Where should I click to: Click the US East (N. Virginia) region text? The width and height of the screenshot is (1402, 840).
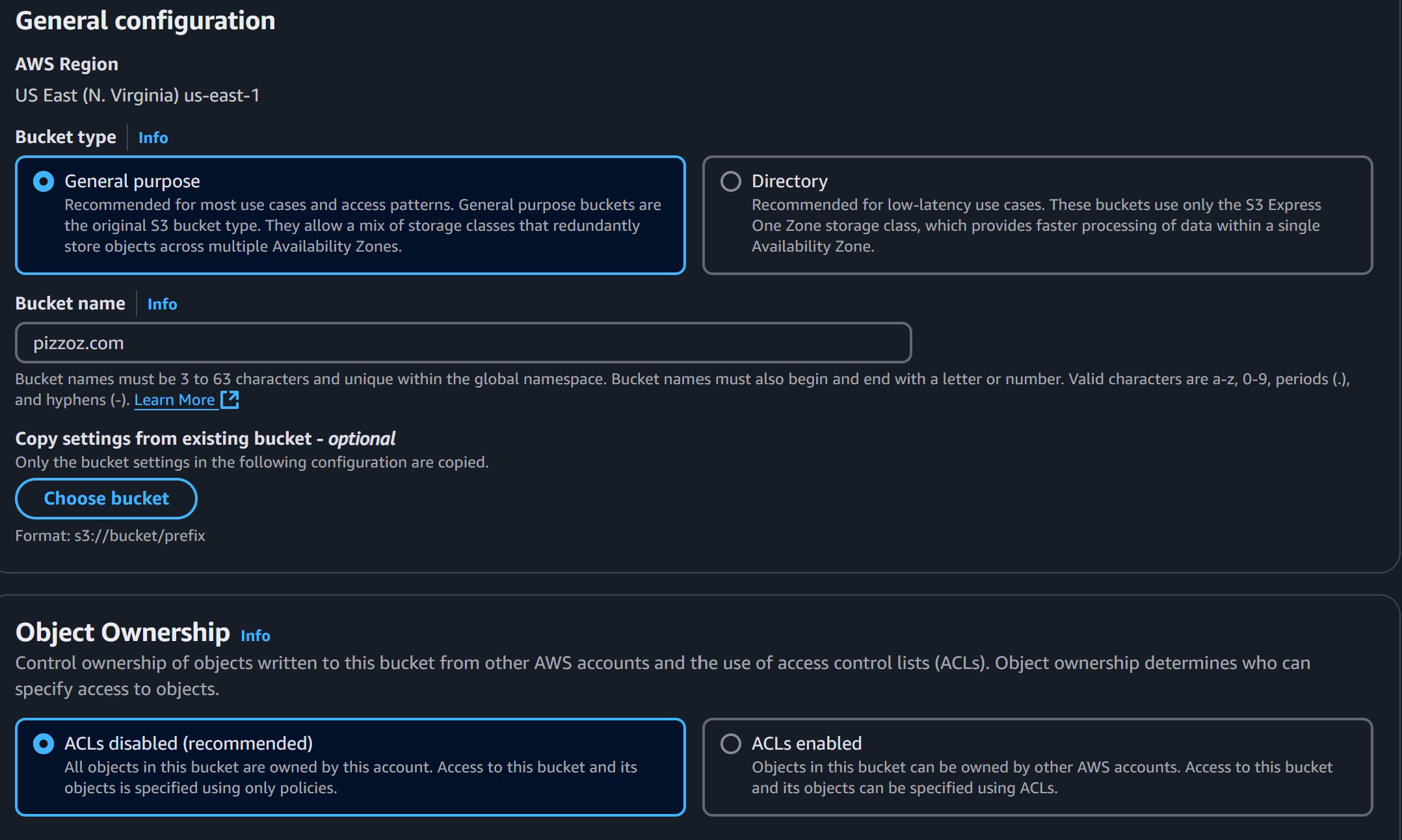pos(137,96)
